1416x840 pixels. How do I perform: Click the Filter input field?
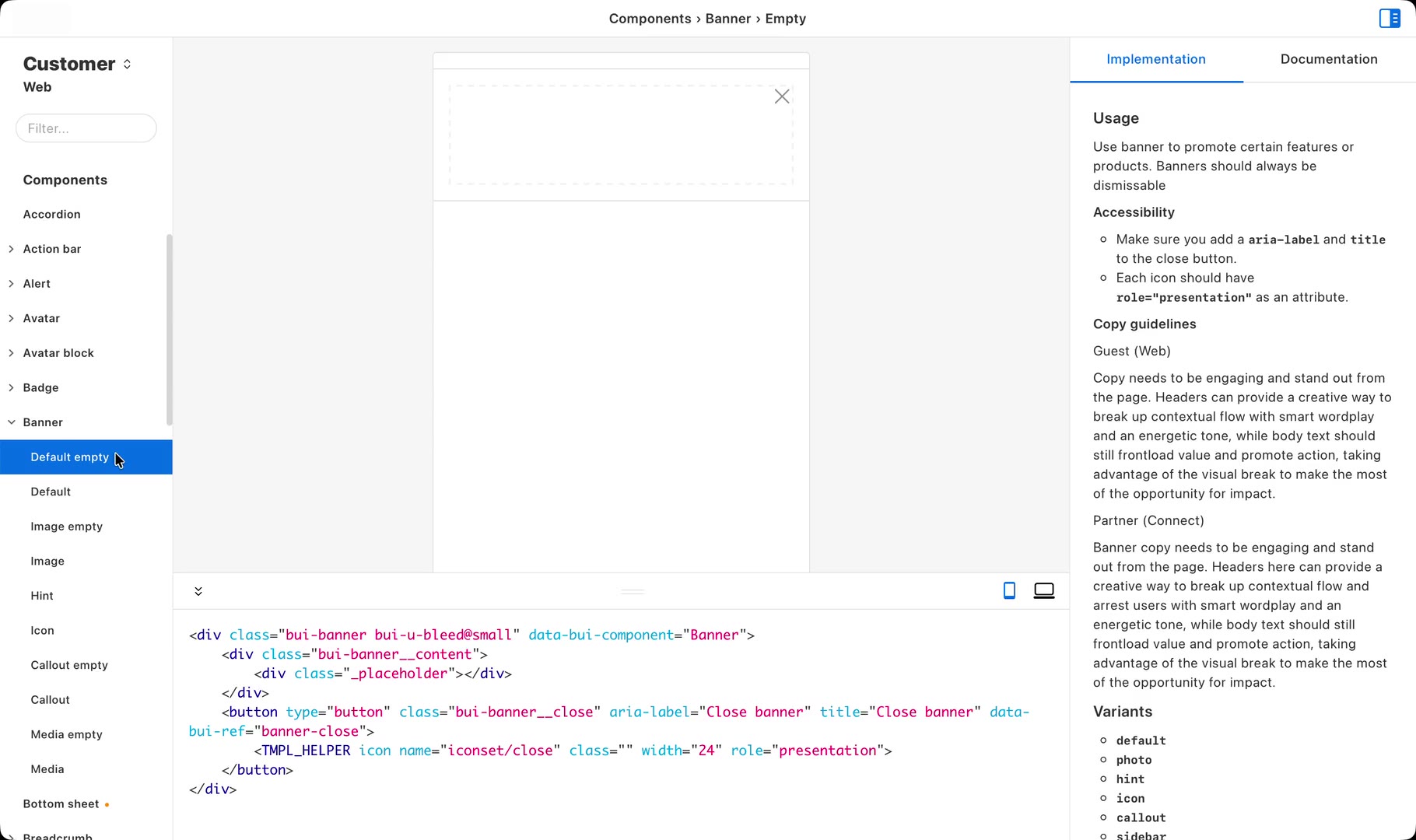(86, 128)
